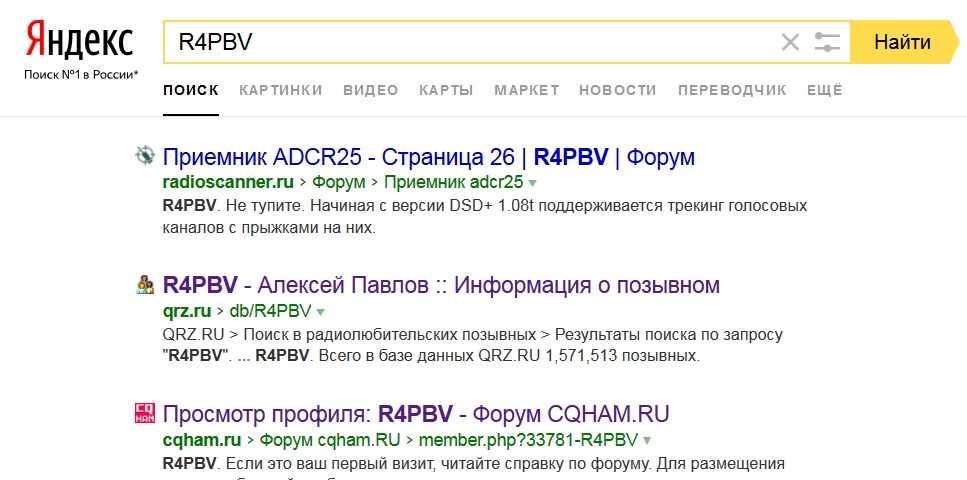Open the member.php?33781-R4PBV breadcrumb

click(528, 440)
